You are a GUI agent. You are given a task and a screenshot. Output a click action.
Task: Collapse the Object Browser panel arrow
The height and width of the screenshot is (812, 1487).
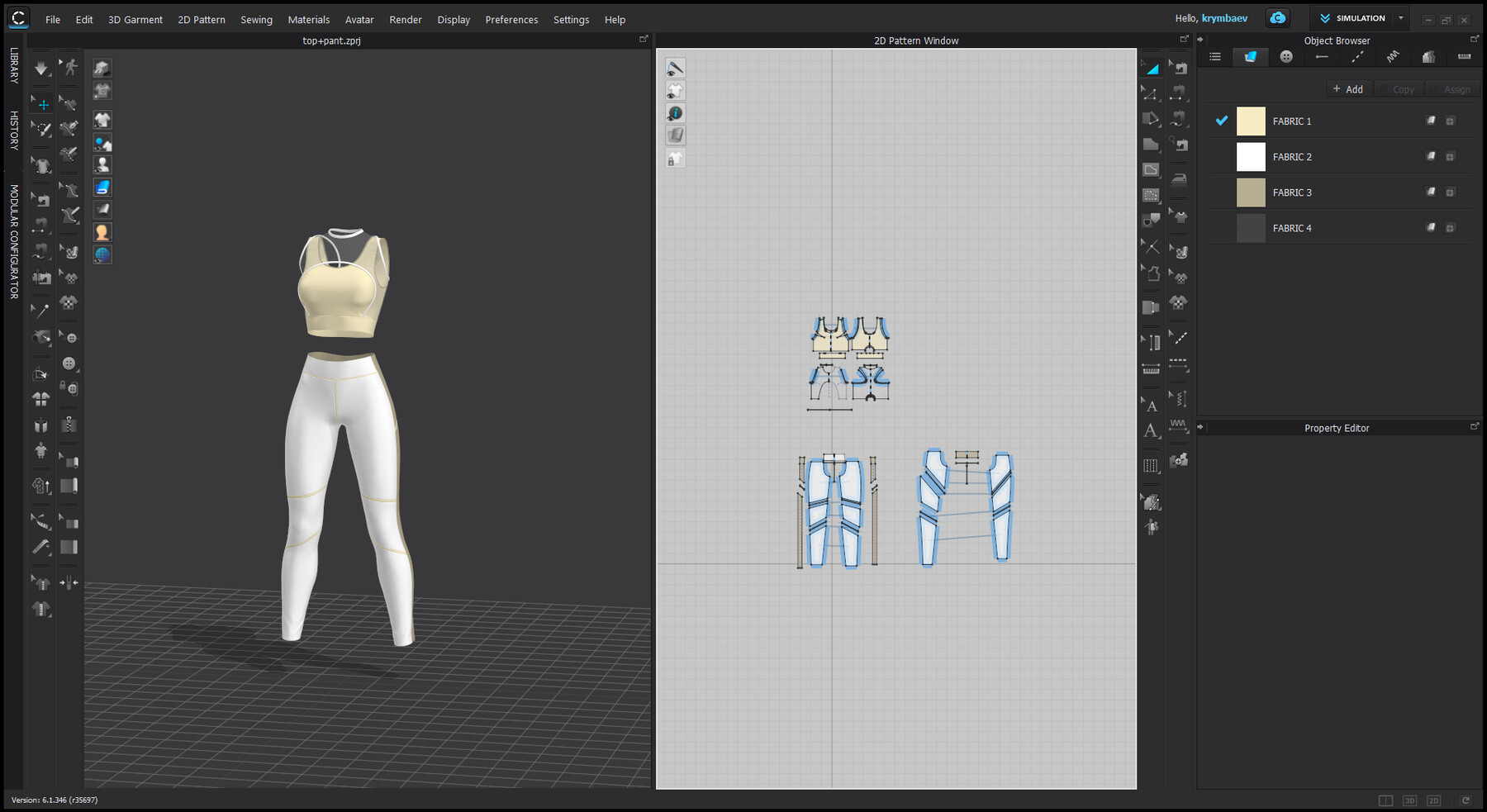(1200, 40)
